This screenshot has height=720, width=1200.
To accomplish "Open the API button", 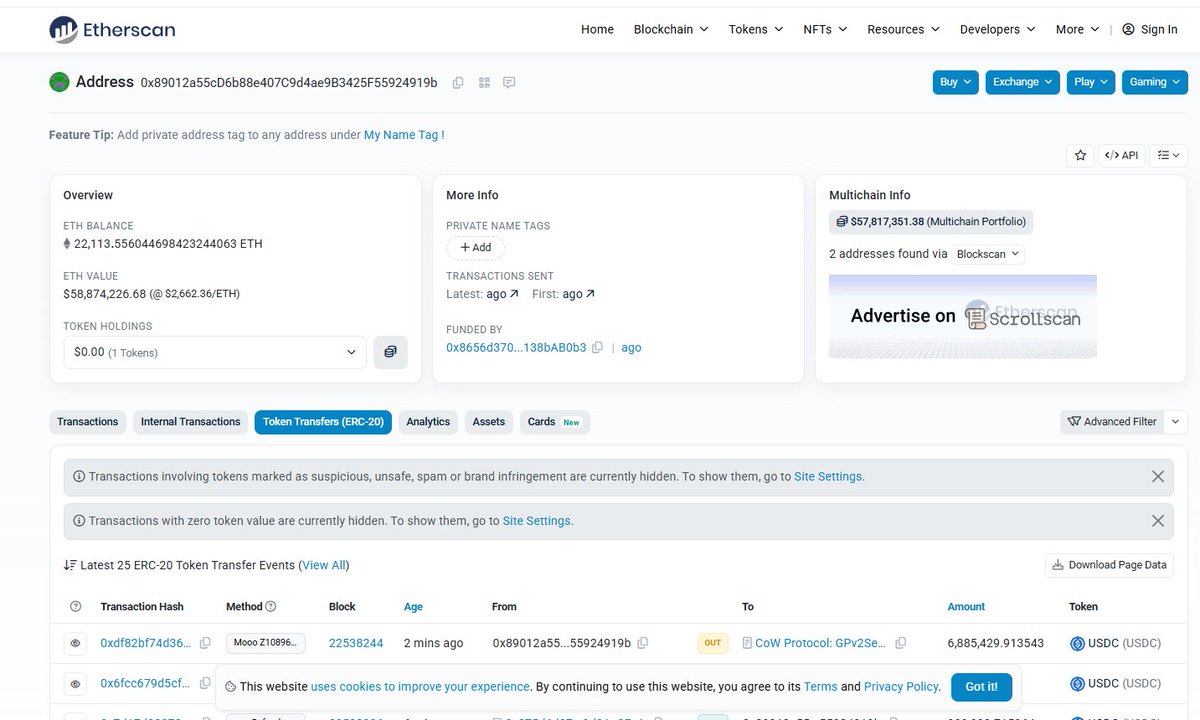I will click(x=1122, y=155).
